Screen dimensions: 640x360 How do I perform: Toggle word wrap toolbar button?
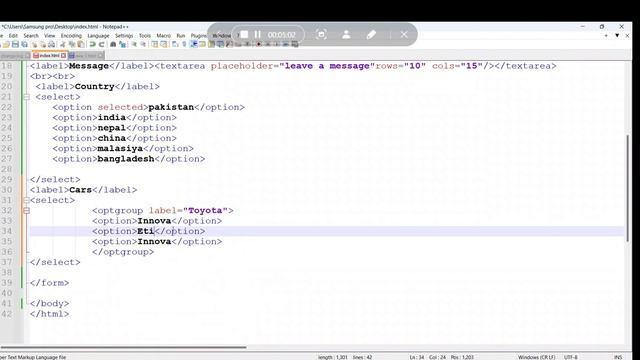click(x=175, y=44)
